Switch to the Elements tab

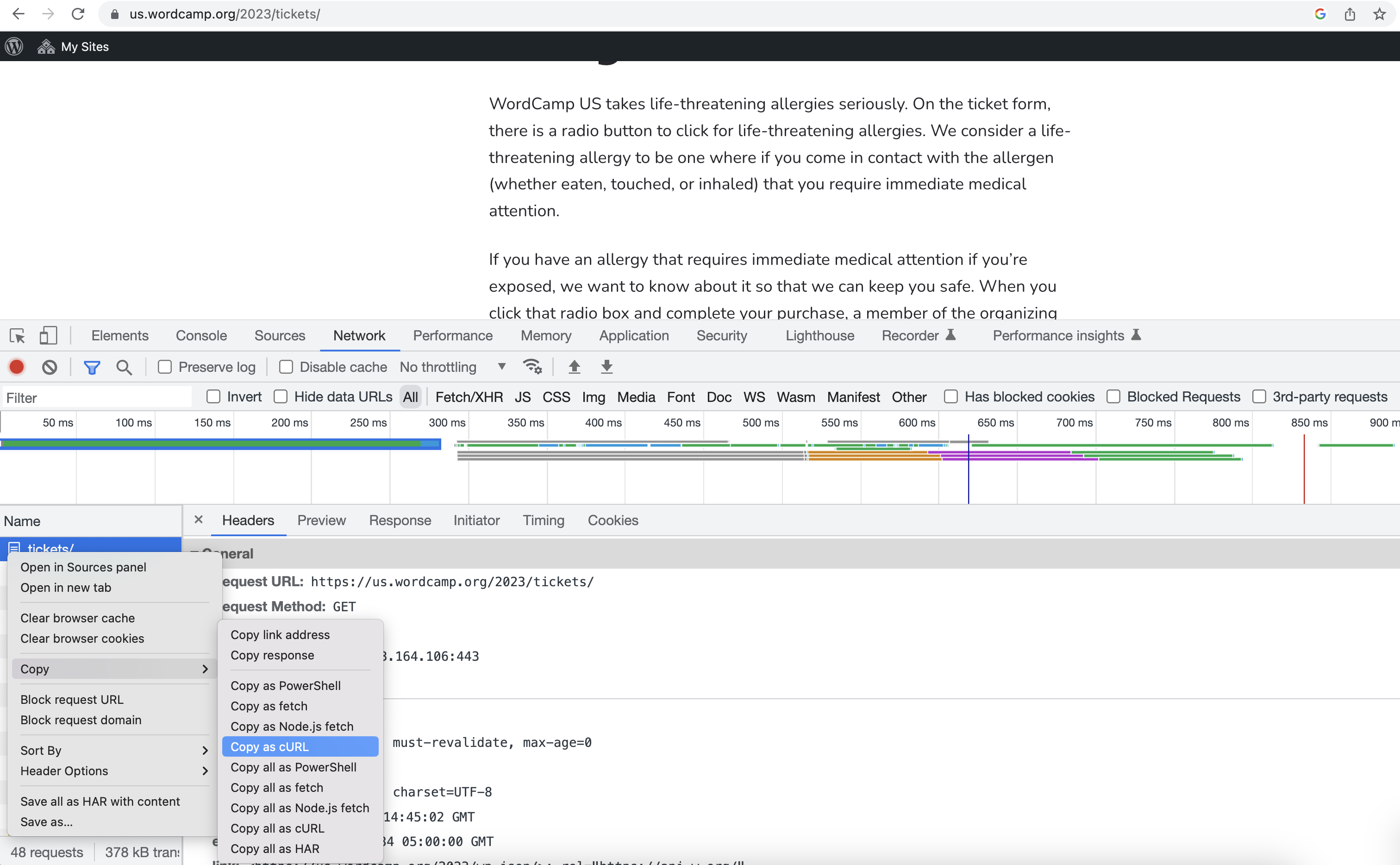click(120, 335)
